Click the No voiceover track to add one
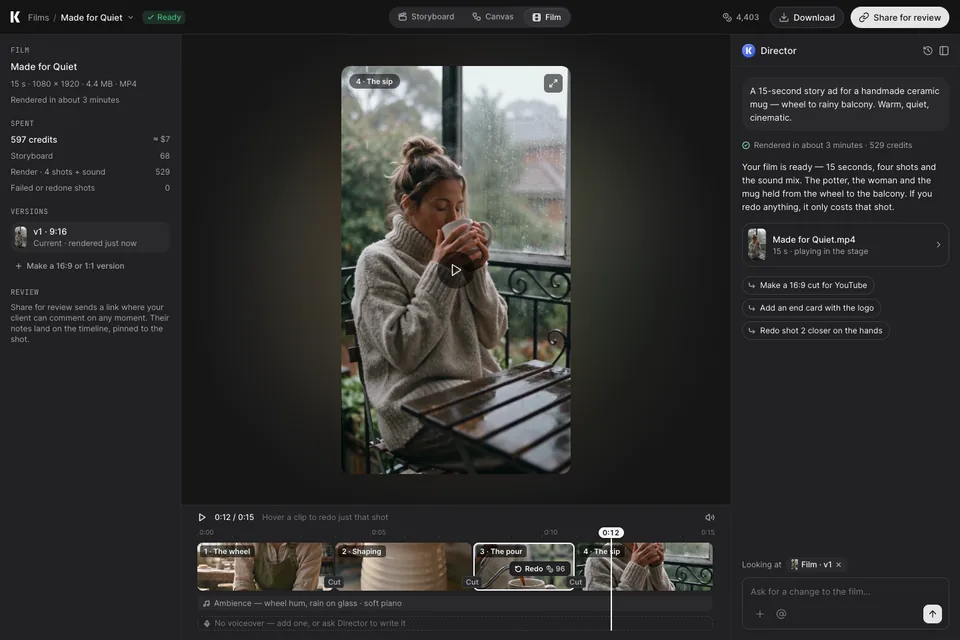The height and width of the screenshot is (640, 960). pyautogui.click(x=455, y=623)
